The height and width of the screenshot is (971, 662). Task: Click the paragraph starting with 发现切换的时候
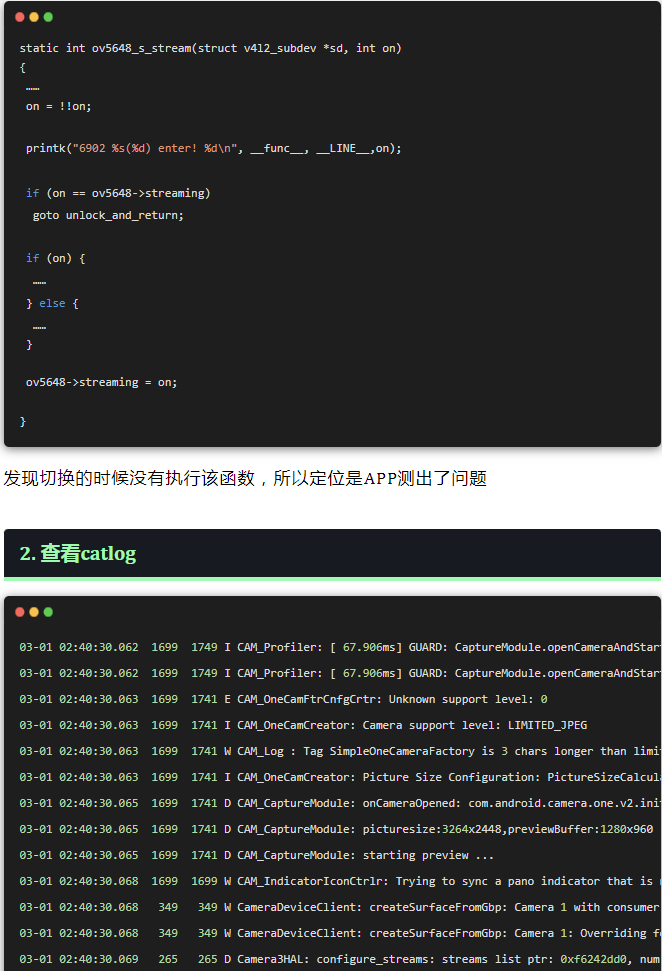pyautogui.click(x=245, y=478)
